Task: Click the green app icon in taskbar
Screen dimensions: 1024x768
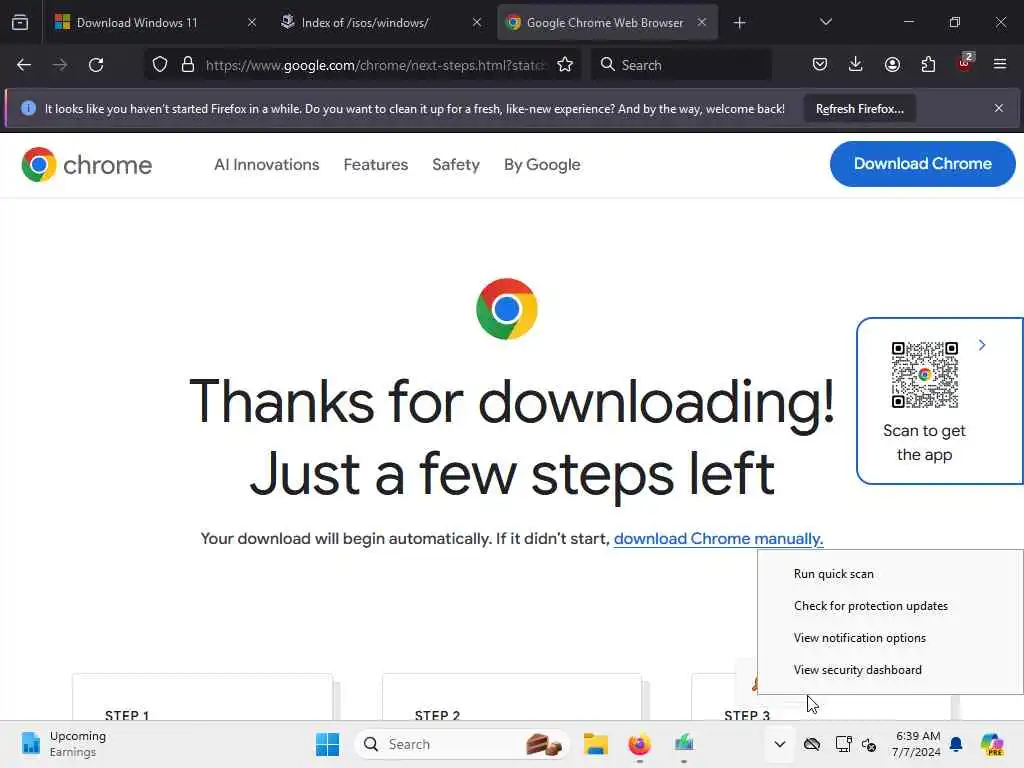Action: click(x=683, y=744)
